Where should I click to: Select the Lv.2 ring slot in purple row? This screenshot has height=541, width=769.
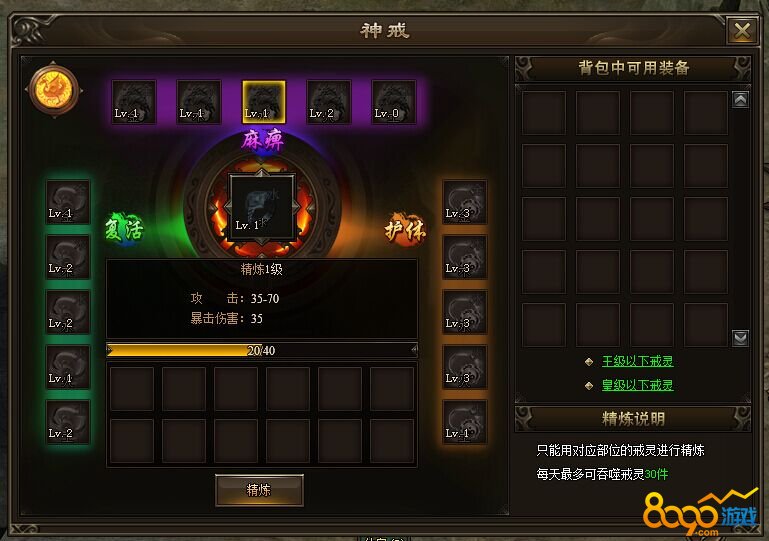click(x=329, y=102)
